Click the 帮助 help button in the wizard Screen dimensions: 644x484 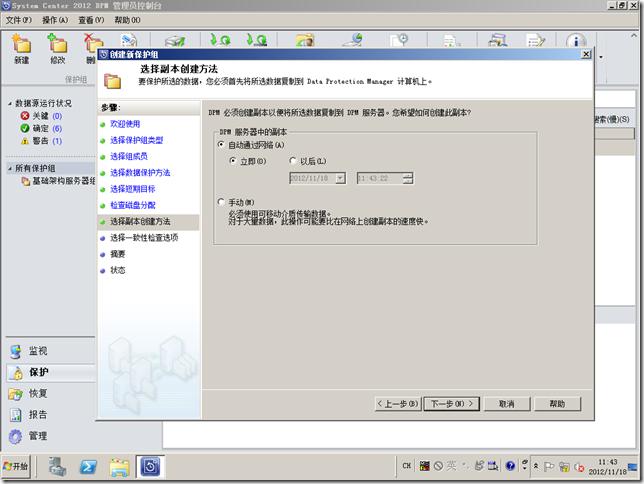coord(557,404)
